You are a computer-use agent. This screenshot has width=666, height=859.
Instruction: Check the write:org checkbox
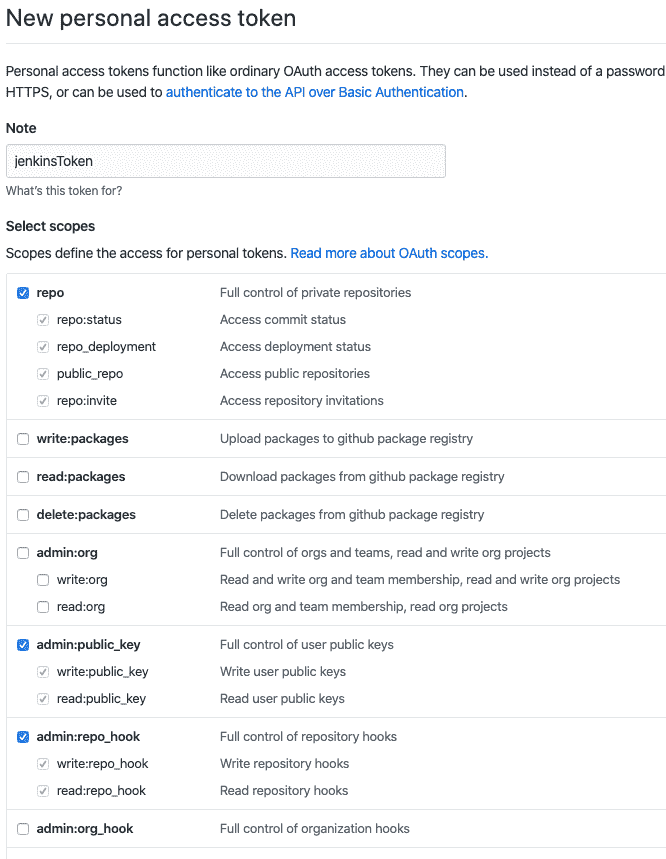tap(43, 580)
